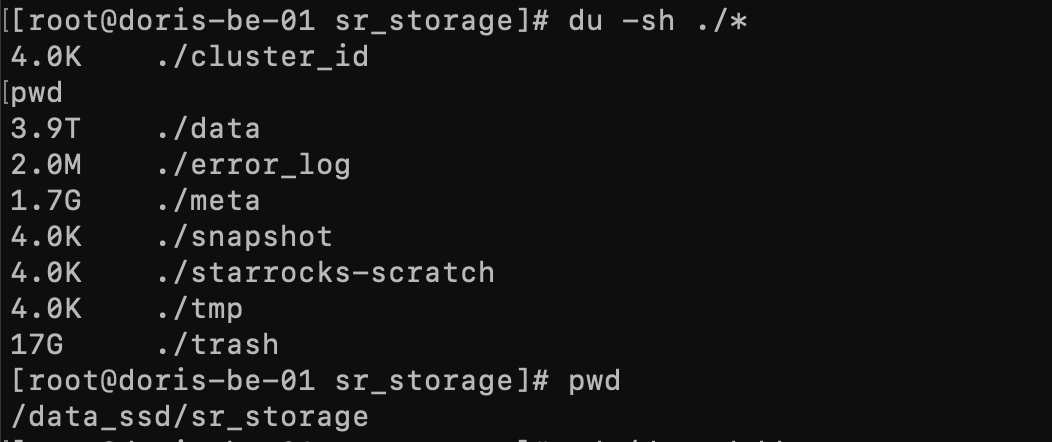Click the 3.9T size value

tap(46, 129)
